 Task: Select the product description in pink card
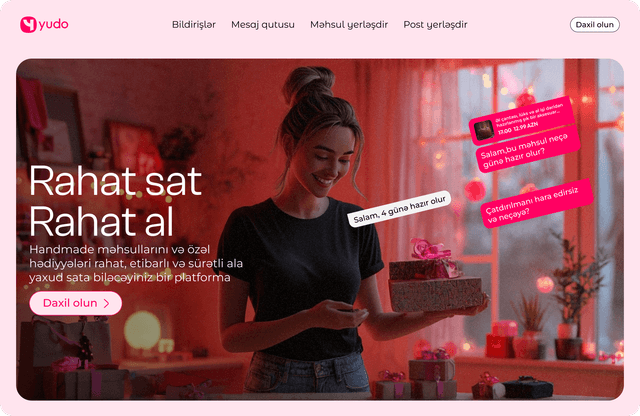click(x=529, y=116)
